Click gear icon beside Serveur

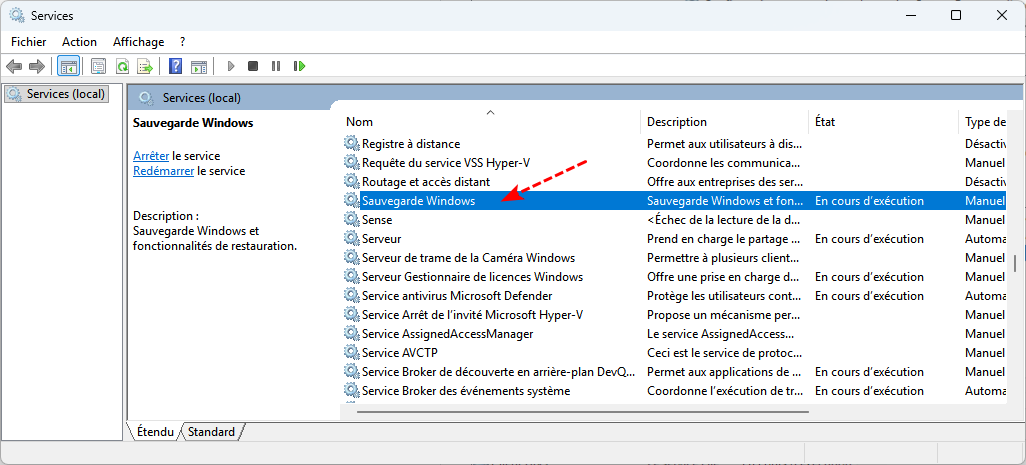click(x=352, y=239)
